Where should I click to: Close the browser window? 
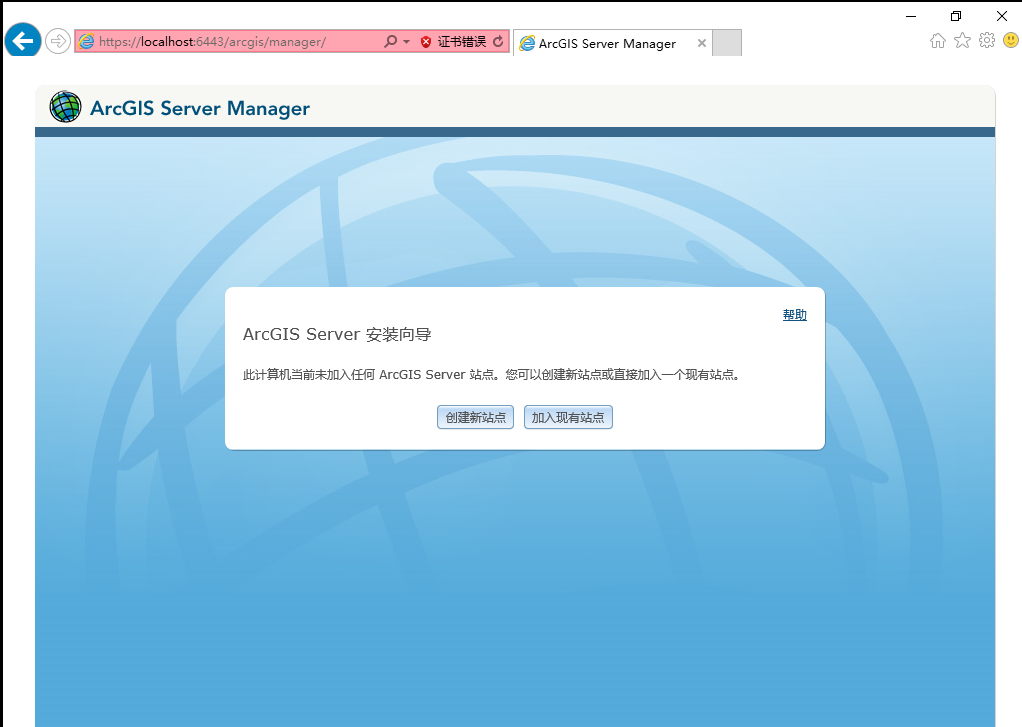(1002, 16)
